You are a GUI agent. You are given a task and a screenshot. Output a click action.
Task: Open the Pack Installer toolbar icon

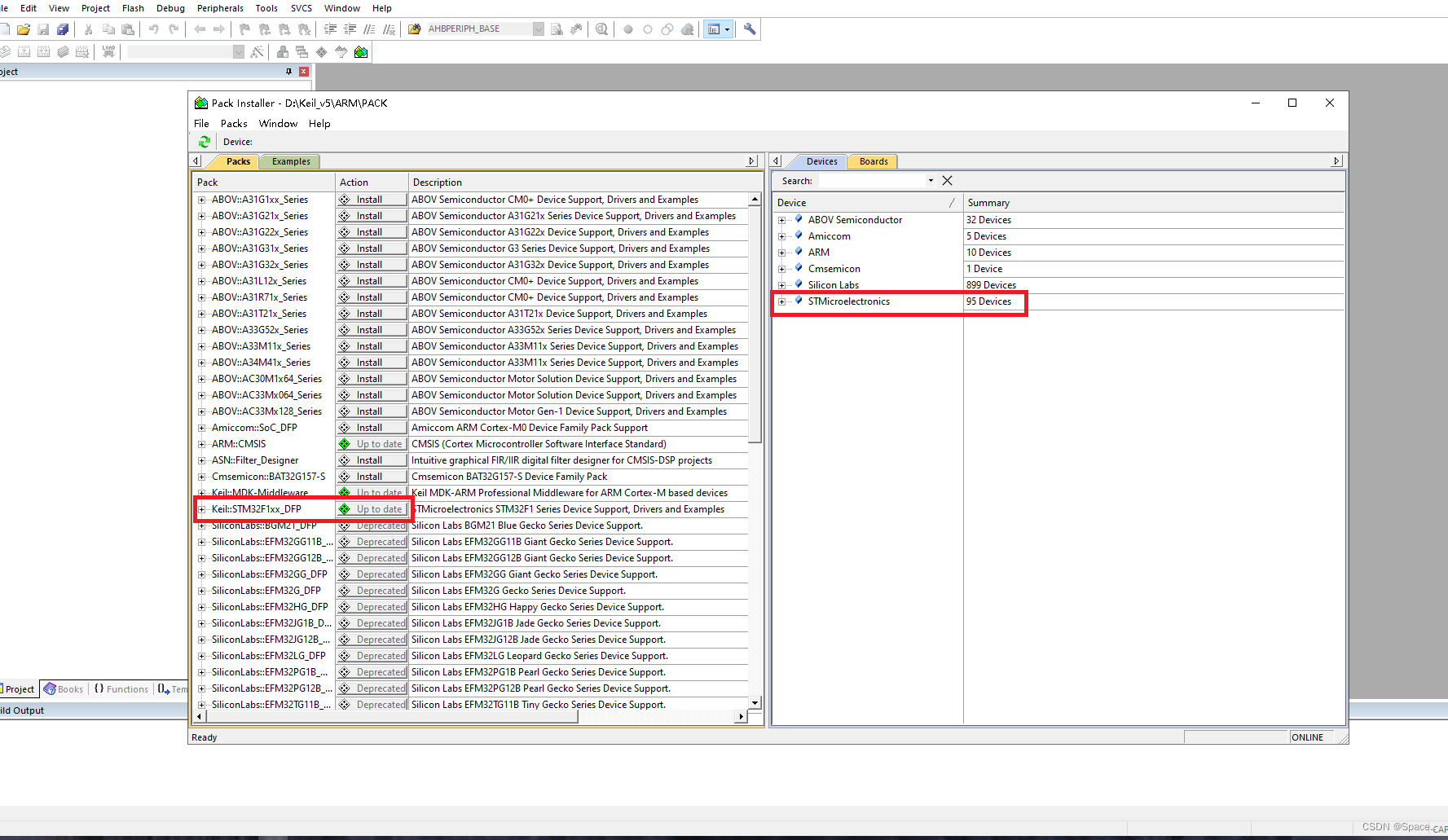click(361, 51)
